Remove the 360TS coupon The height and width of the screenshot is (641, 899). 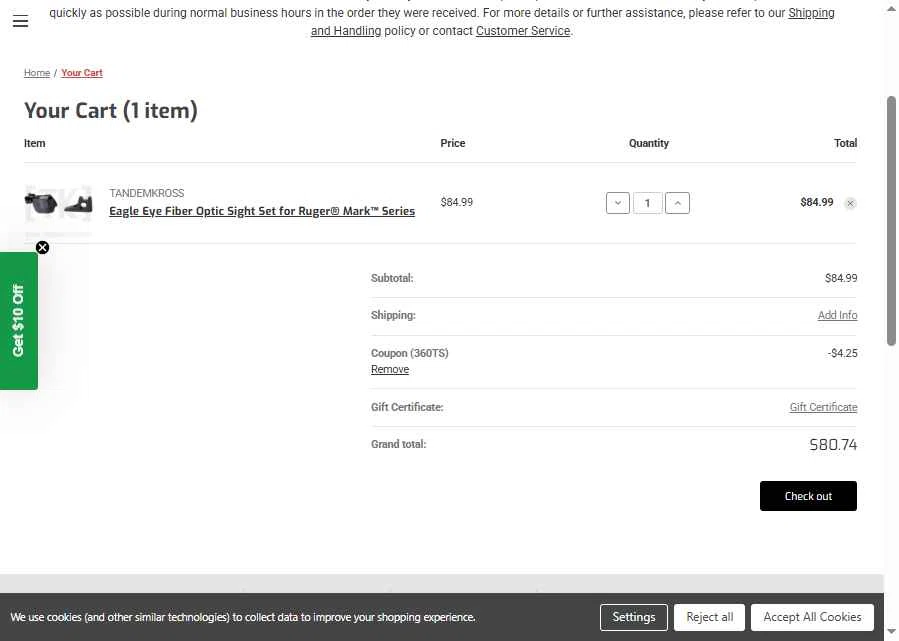tap(390, 369)
